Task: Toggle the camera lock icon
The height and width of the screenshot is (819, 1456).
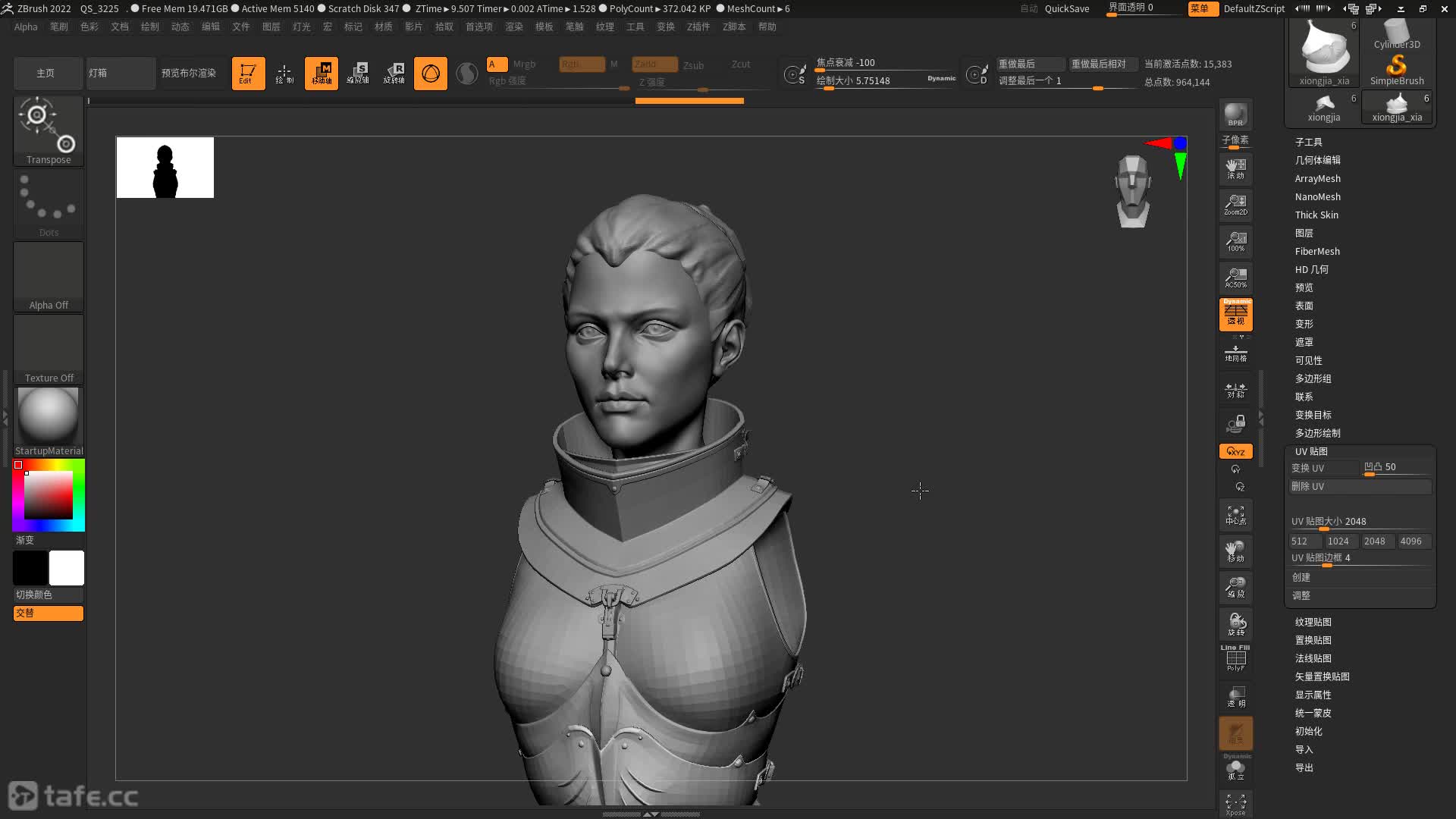Action: (1235, 423)
